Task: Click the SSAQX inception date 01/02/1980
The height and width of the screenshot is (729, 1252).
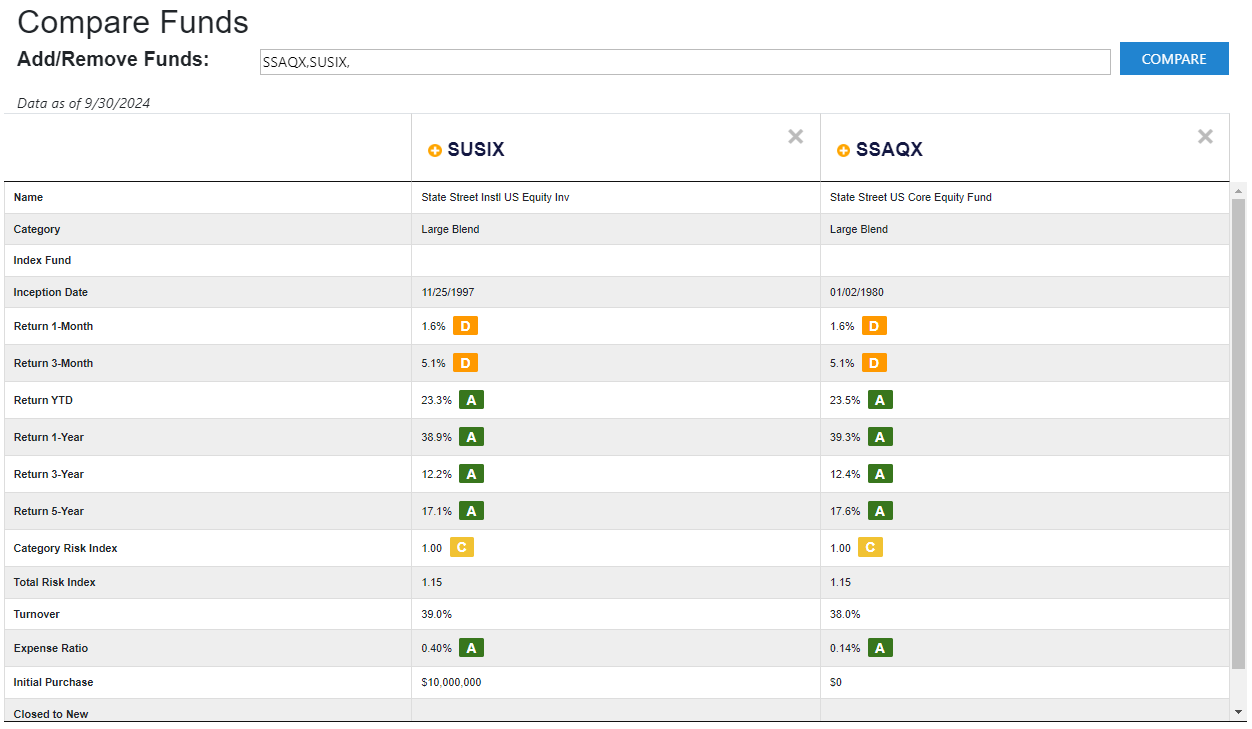Action: [857, 293]
